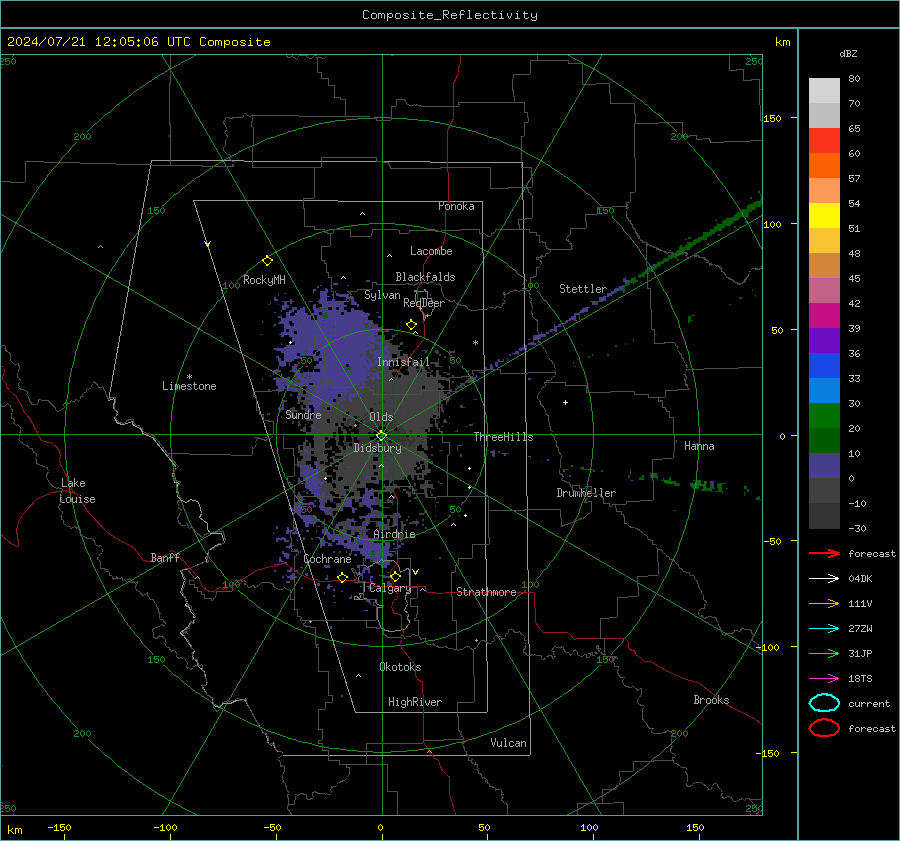The width and height of the screenshot is (900, 841).
Task: Click the yellow radar-site diamond at Didsbury
Action: point(382,435)
